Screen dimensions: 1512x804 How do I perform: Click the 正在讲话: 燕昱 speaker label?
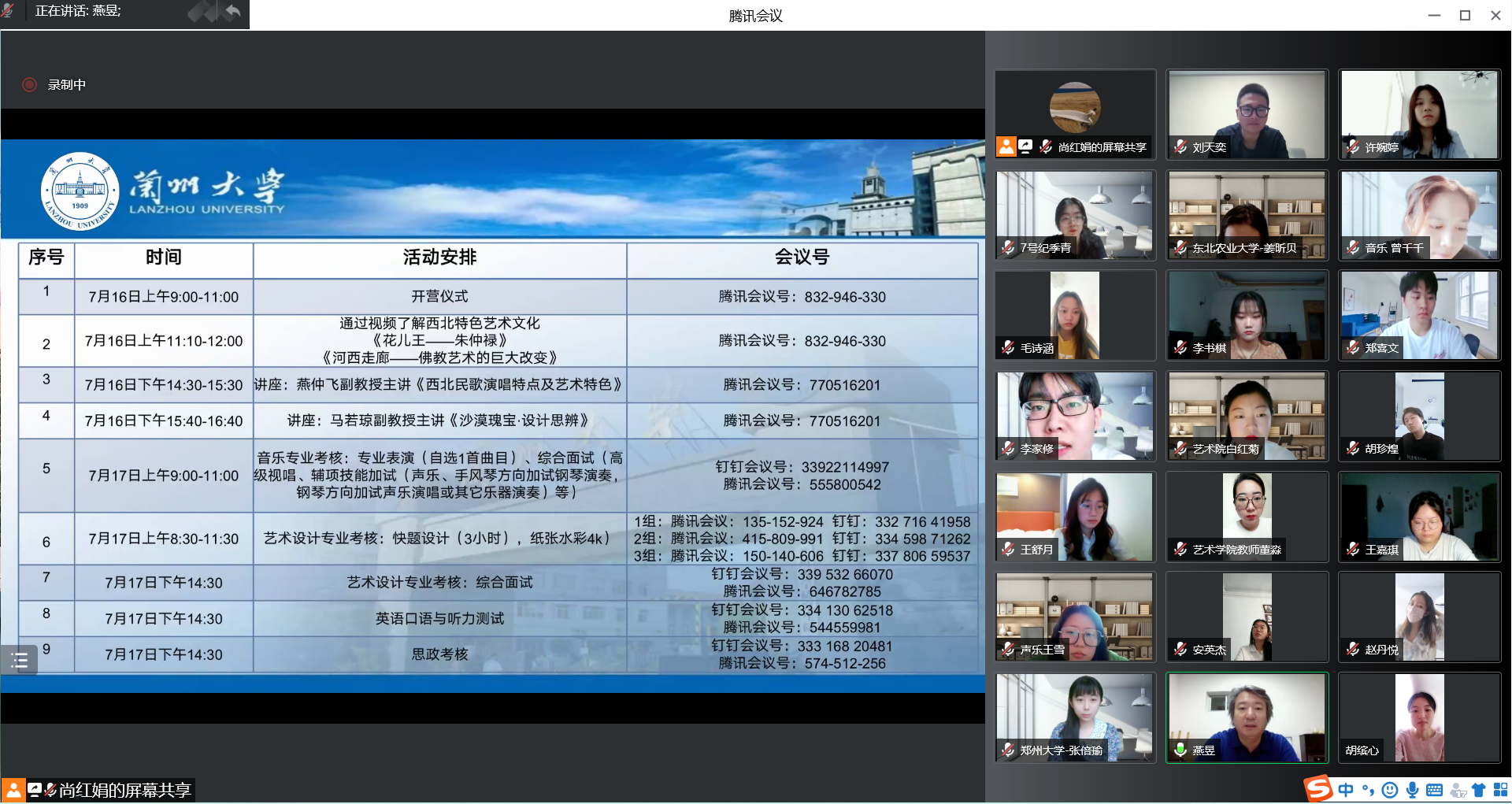tap(78, 11)
